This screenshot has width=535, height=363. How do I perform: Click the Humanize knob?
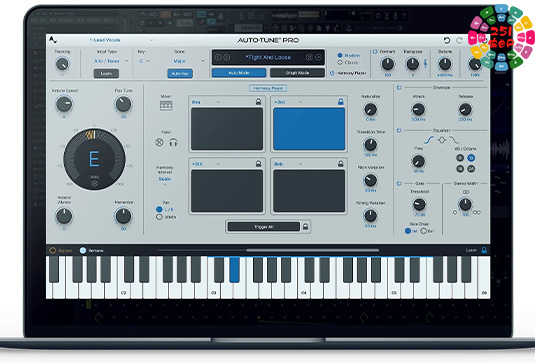point(123,216)
